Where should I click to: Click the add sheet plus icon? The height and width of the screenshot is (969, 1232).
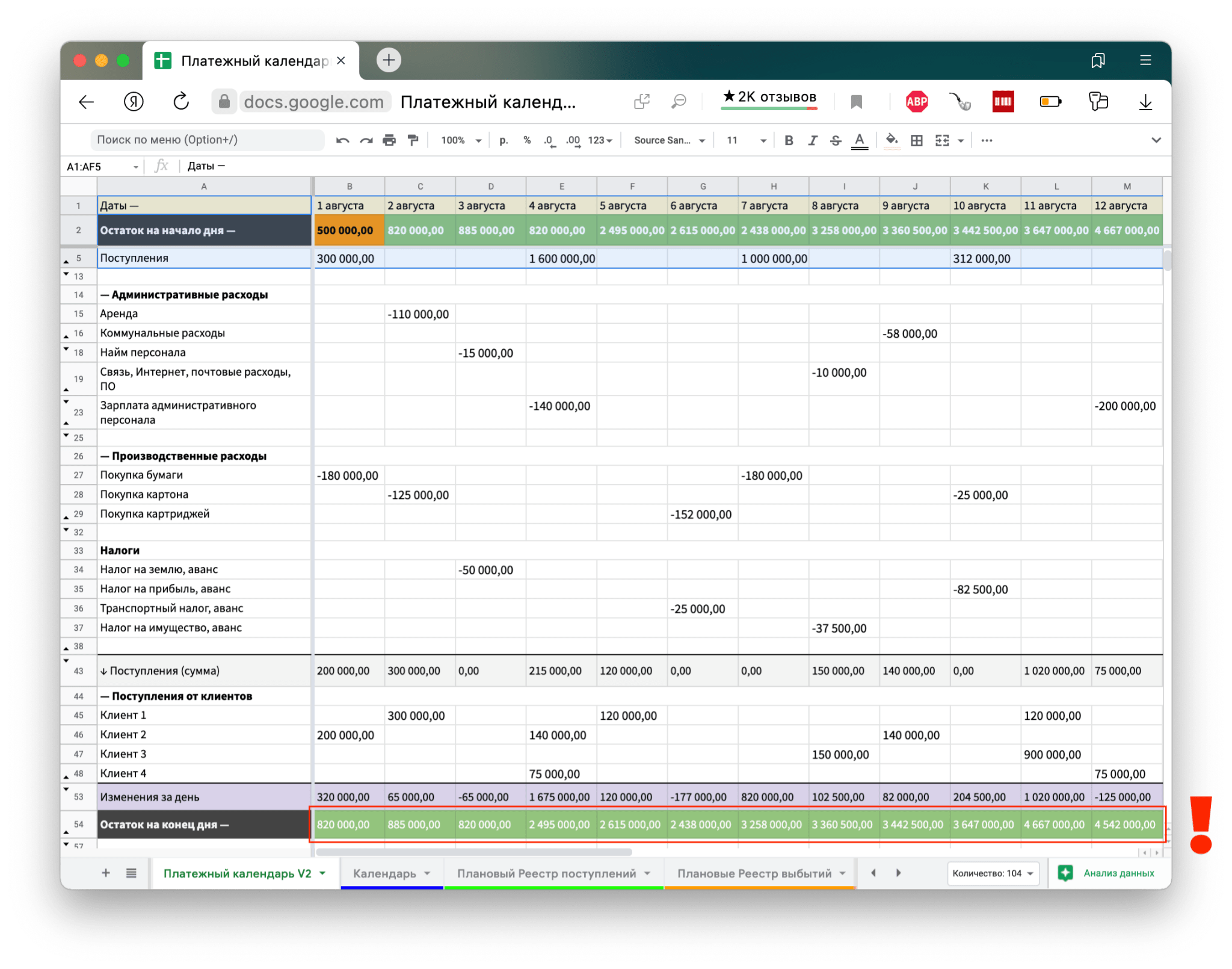106,873
